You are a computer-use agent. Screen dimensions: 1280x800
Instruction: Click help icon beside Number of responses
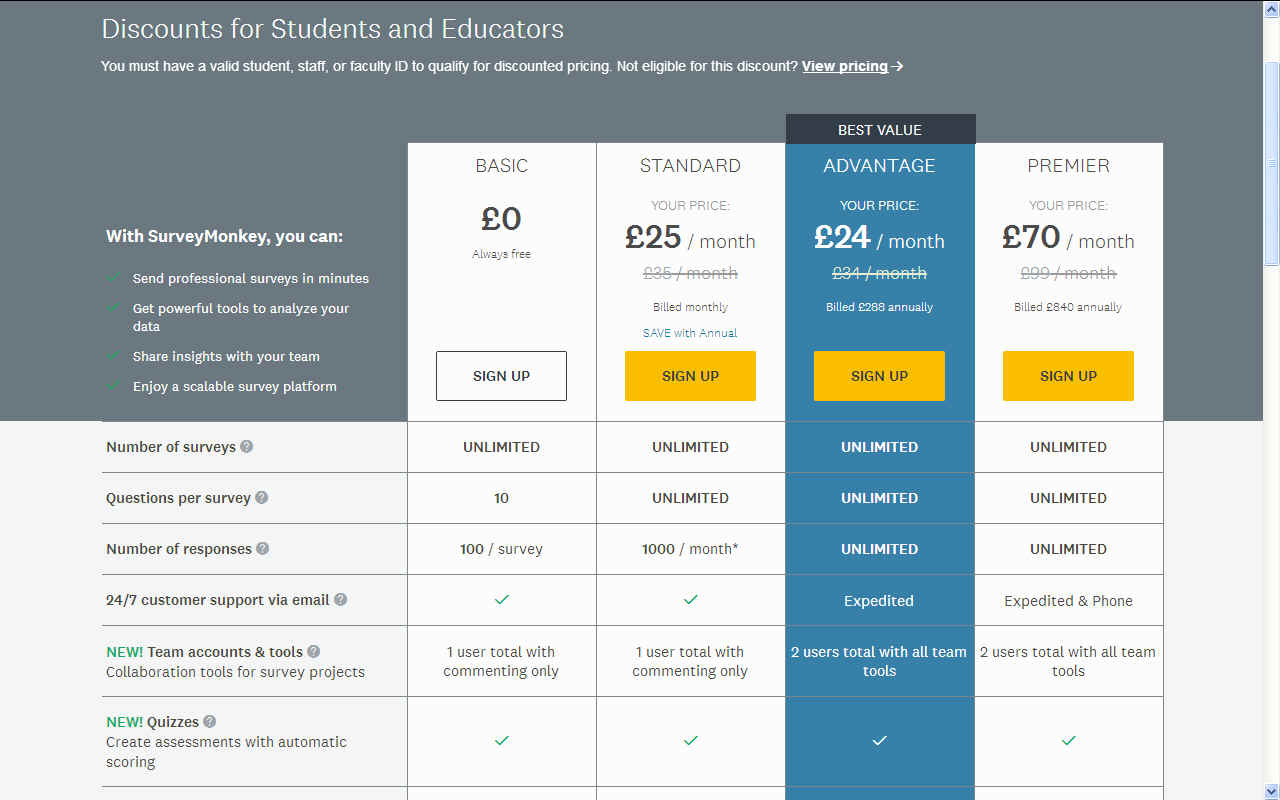tap(262, 548)
